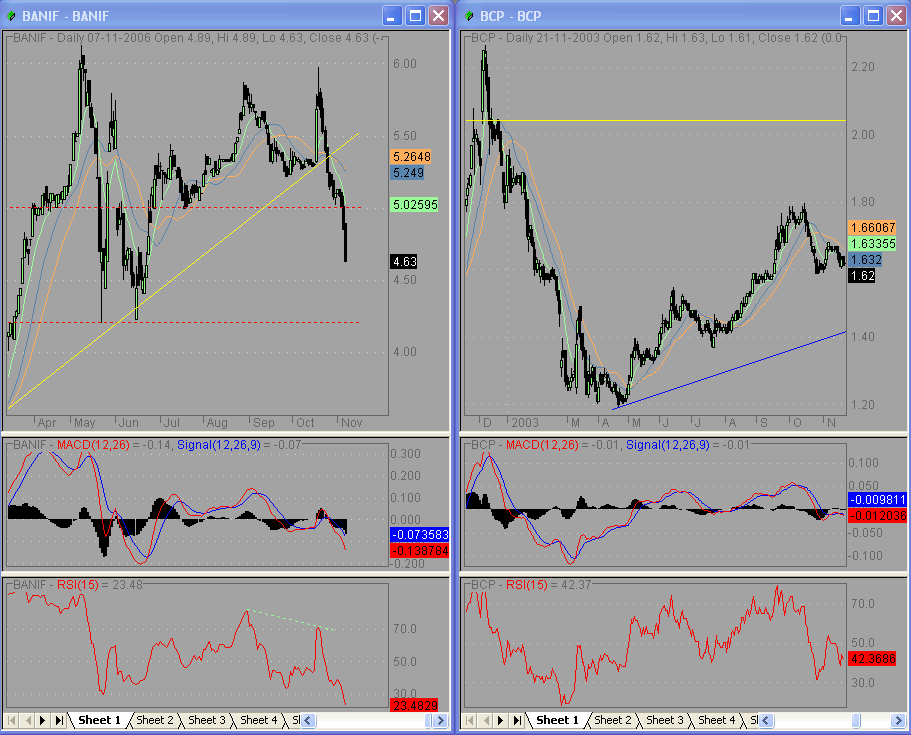Click BANIF RSI value 23.4829
This screenshot has height=735, width=911.
414,705
